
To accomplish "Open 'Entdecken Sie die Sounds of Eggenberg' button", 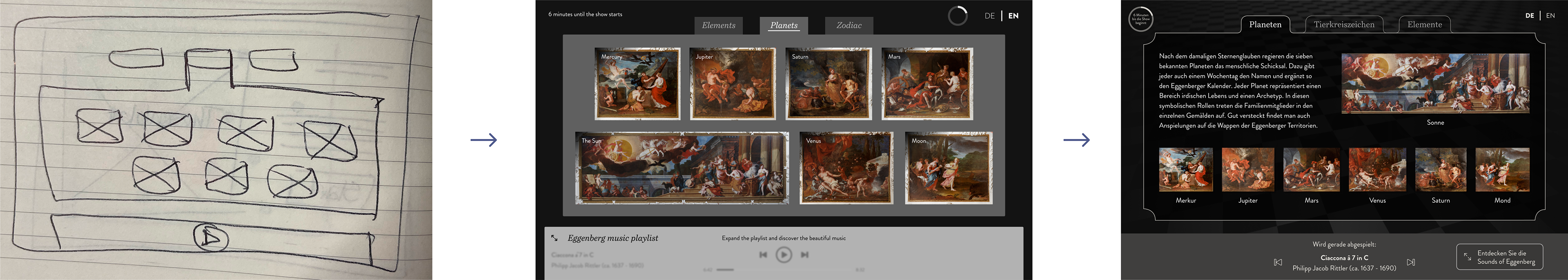I will point(1499,257).
